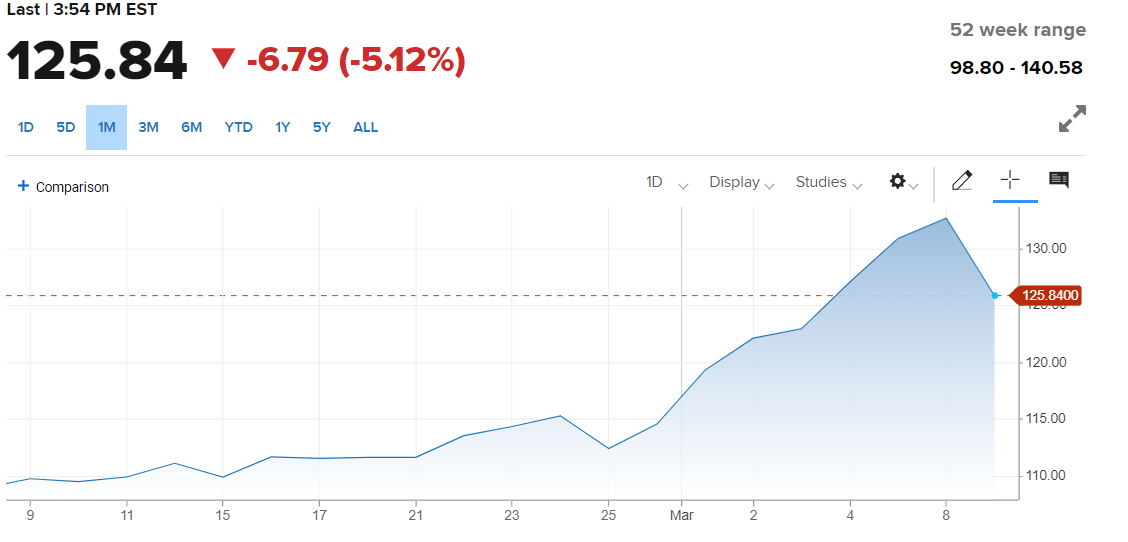Image resolution: width=1128 pixels, height=542 pixels.
Task: Show the 5Y price history
Action: pos(321,127)
